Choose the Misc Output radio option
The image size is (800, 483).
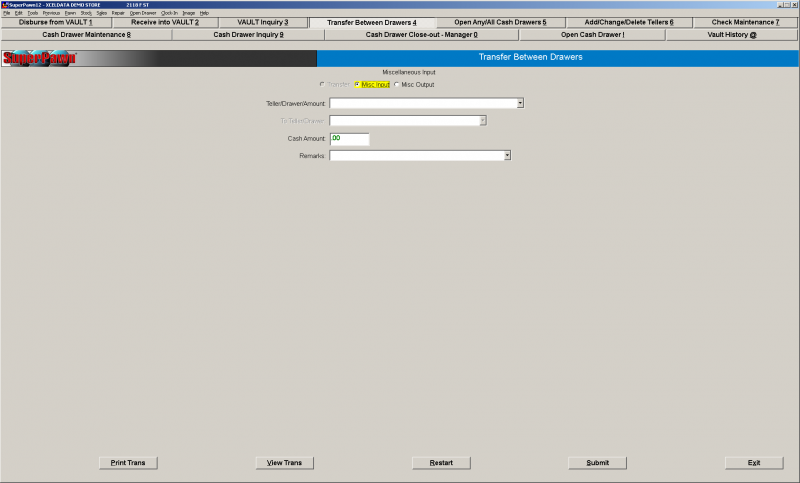click(x=397, y=84)
